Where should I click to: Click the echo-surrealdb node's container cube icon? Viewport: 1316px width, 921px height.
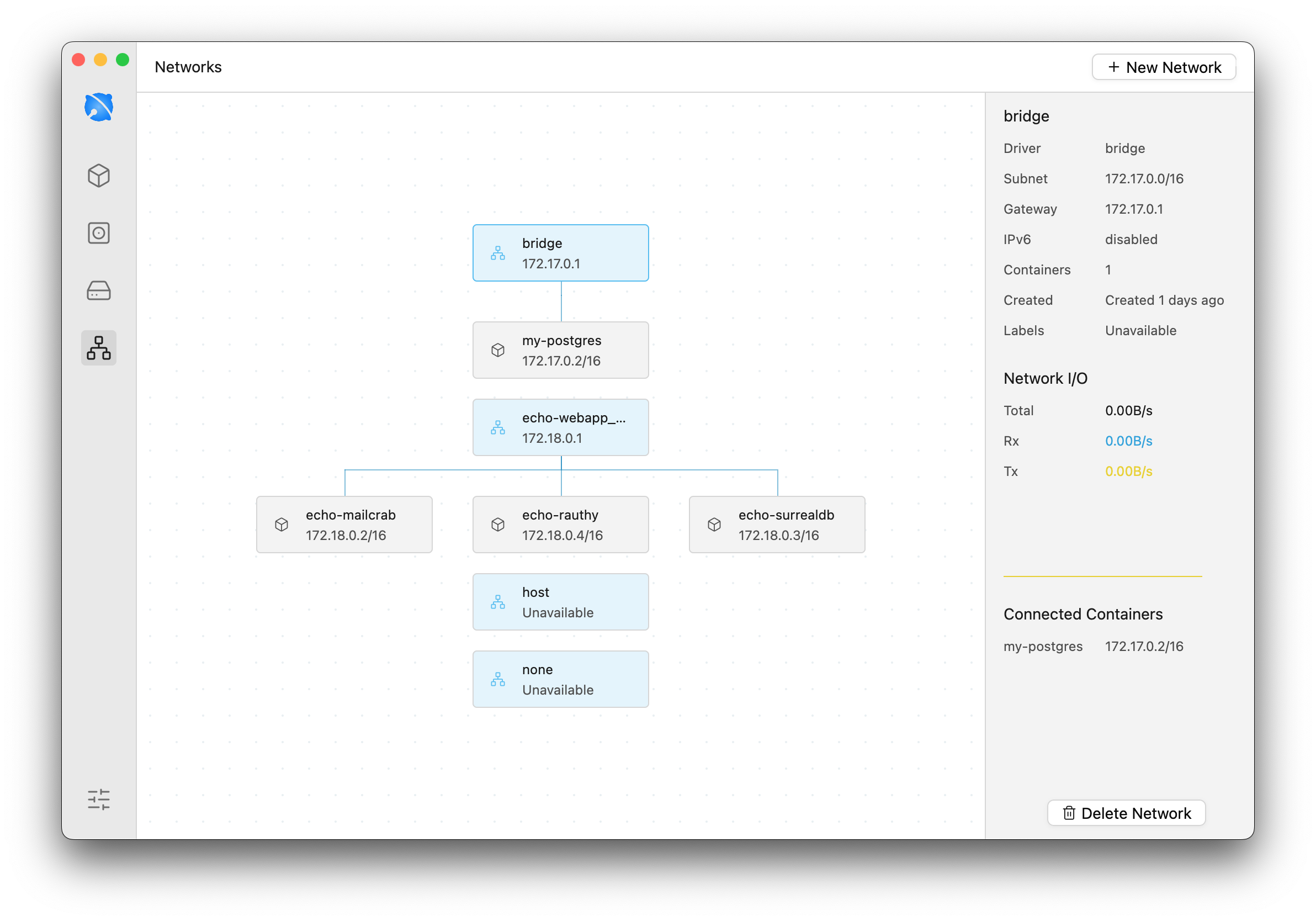[x=714, y=524]
